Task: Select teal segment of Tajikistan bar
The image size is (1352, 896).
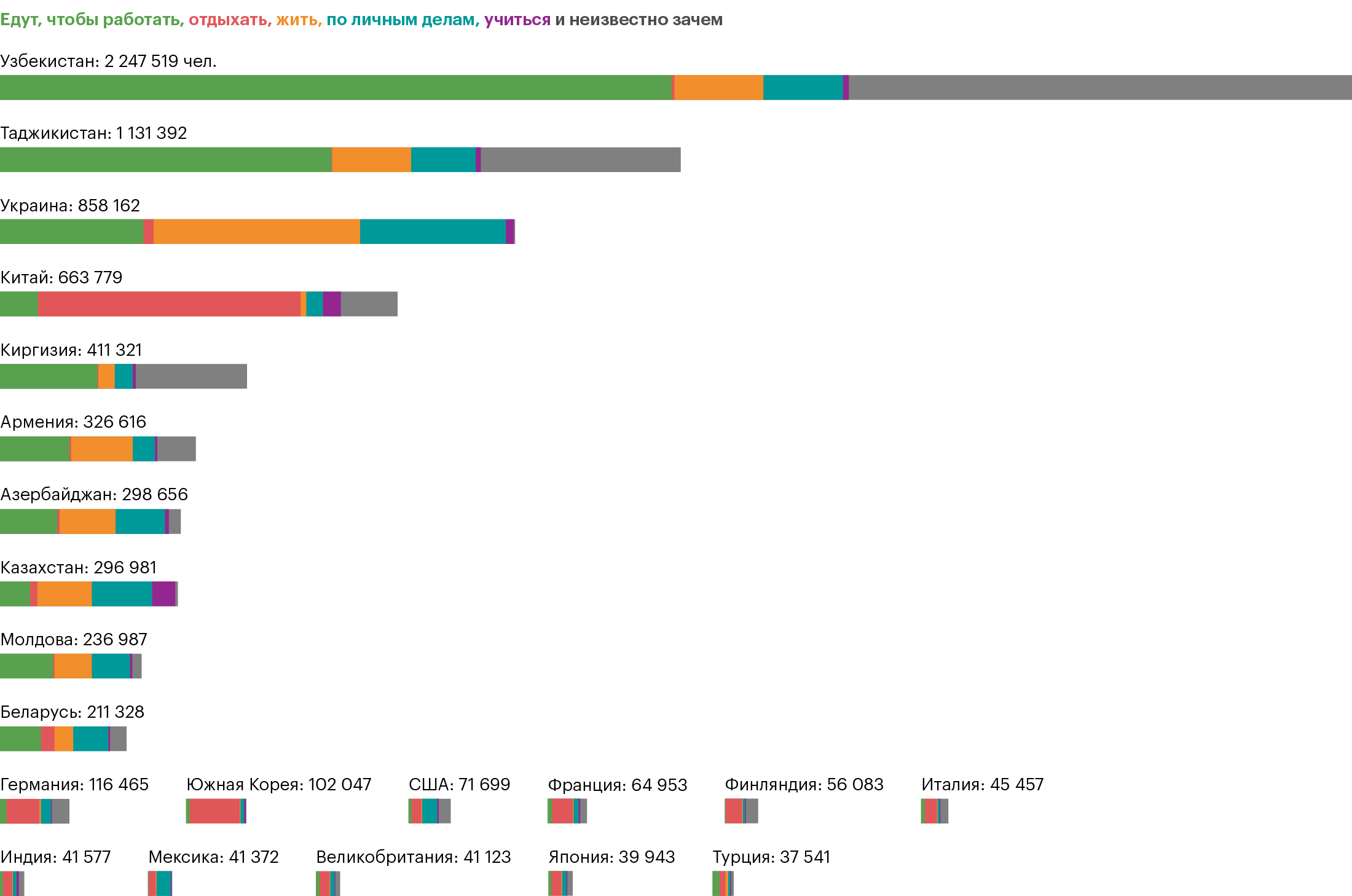Action: 443,159
